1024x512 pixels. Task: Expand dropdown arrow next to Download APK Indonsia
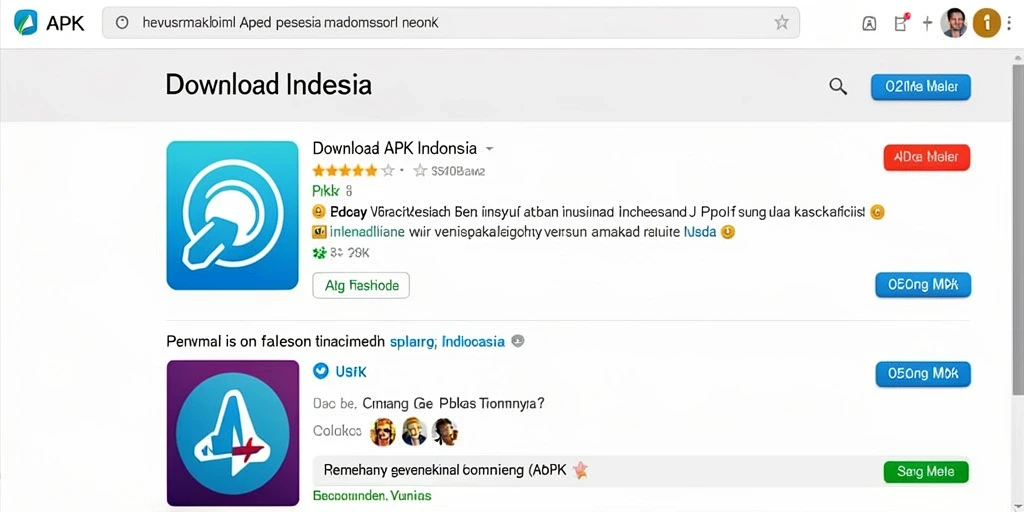(489, 149)
